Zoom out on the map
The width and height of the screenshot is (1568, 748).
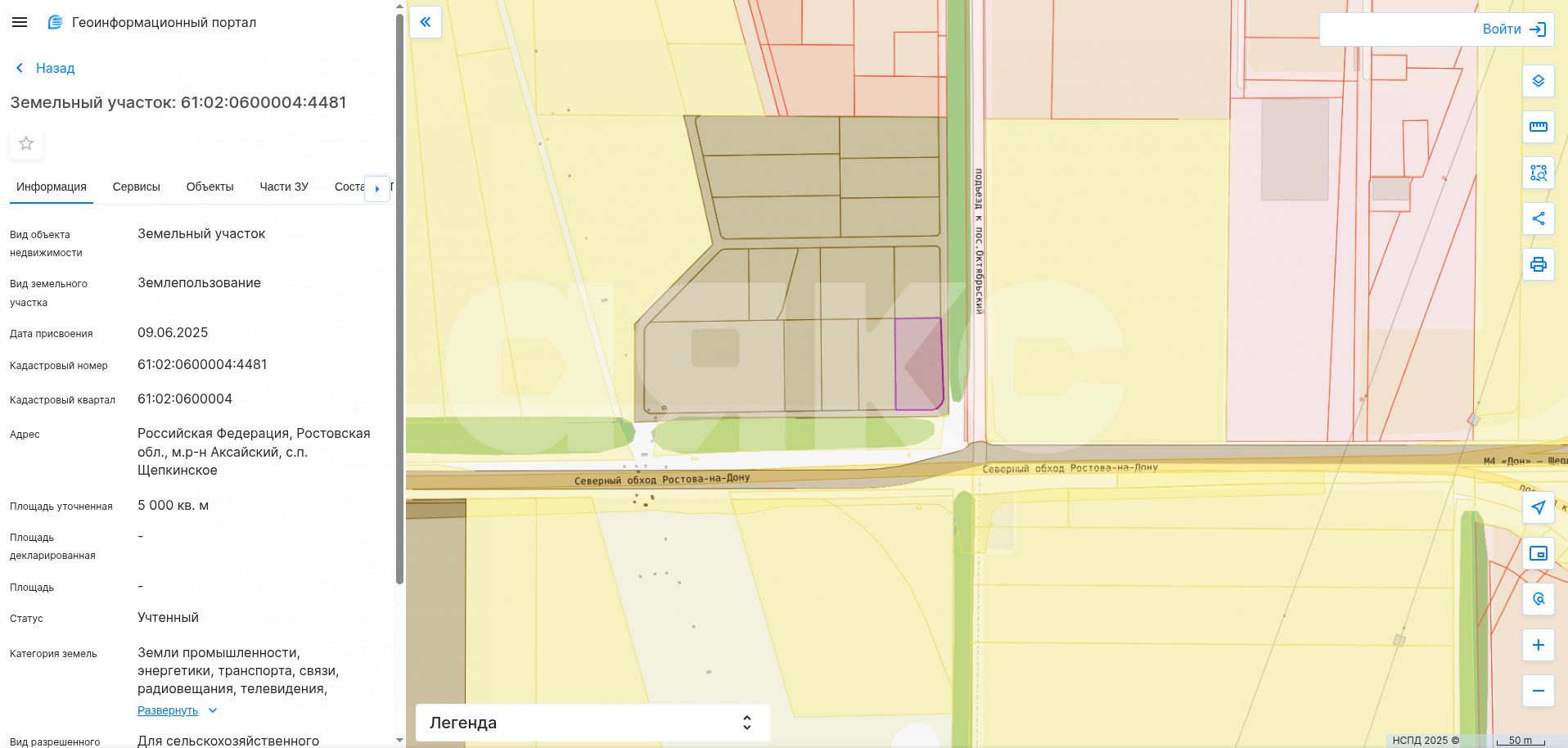tap(1538, 691)
